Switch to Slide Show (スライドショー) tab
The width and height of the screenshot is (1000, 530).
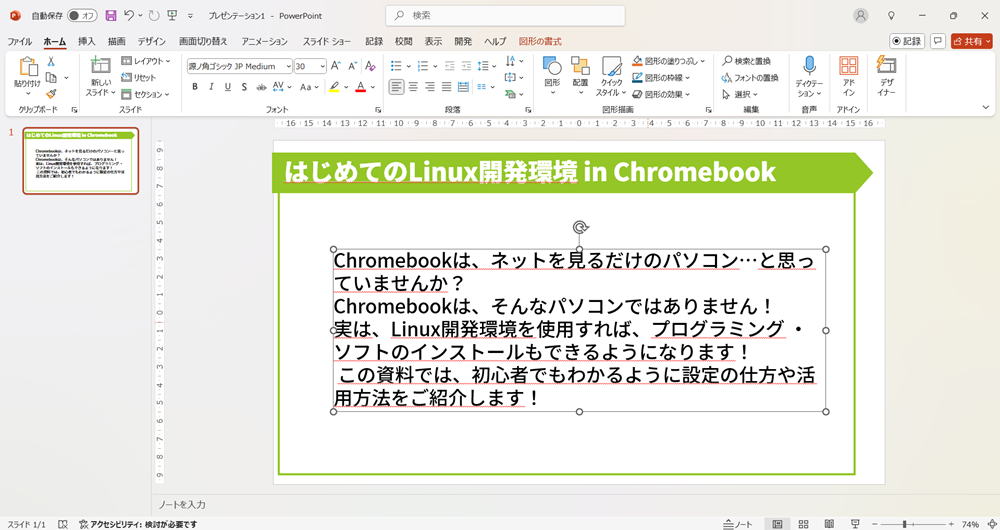pos(327,41)
